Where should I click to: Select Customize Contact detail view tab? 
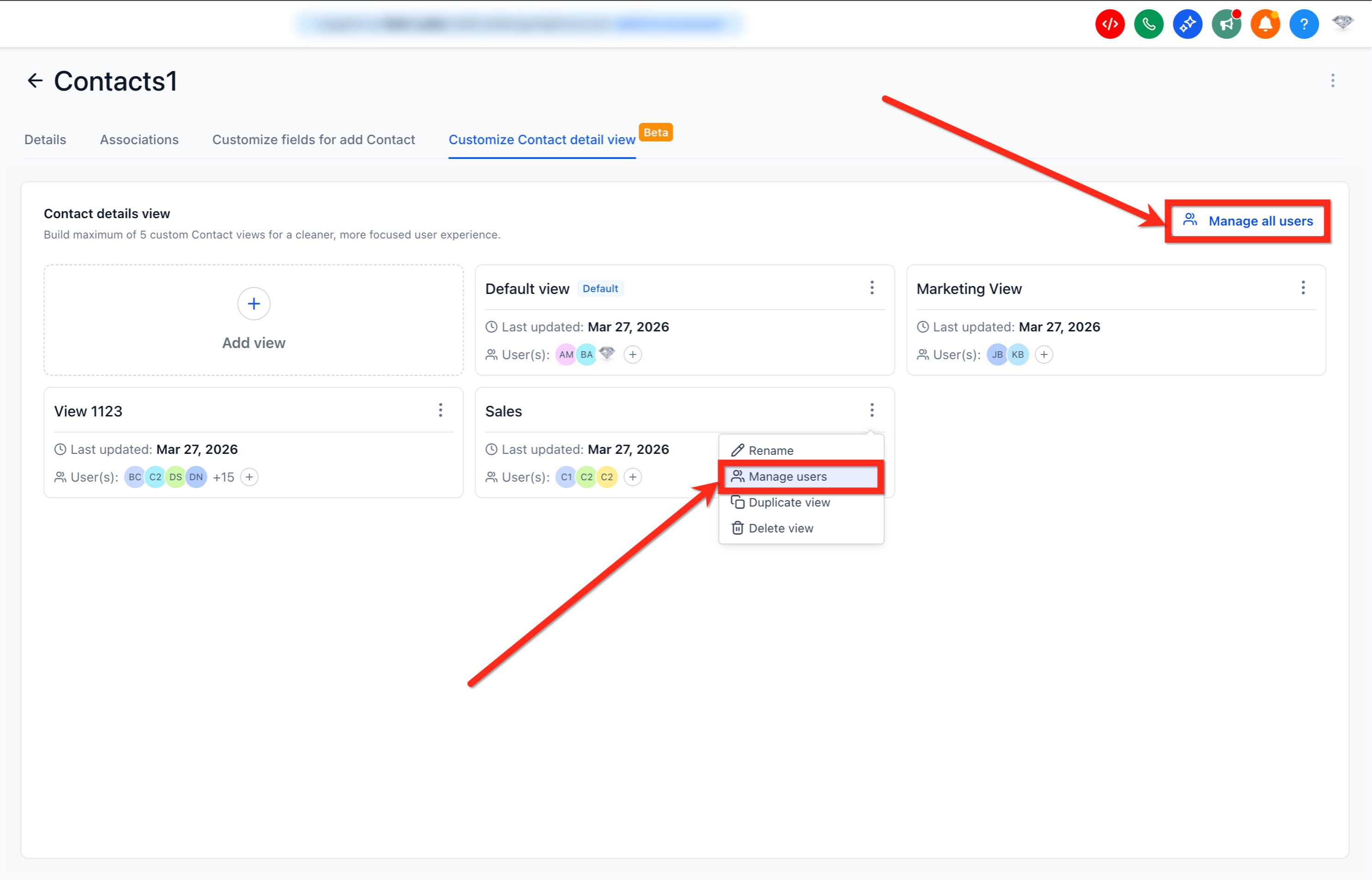coord(542,140)
